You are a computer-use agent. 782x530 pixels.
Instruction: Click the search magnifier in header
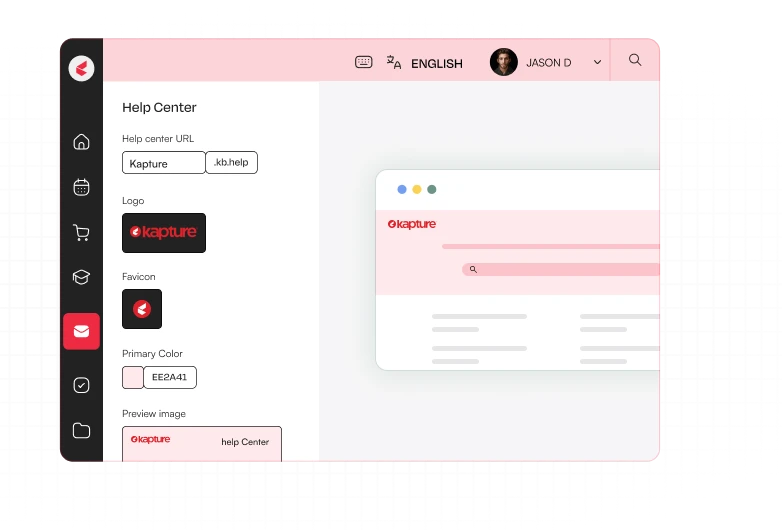tap(635, 60)
